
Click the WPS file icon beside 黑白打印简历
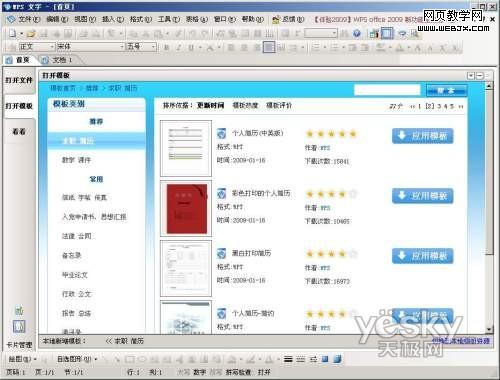[222, 254]
